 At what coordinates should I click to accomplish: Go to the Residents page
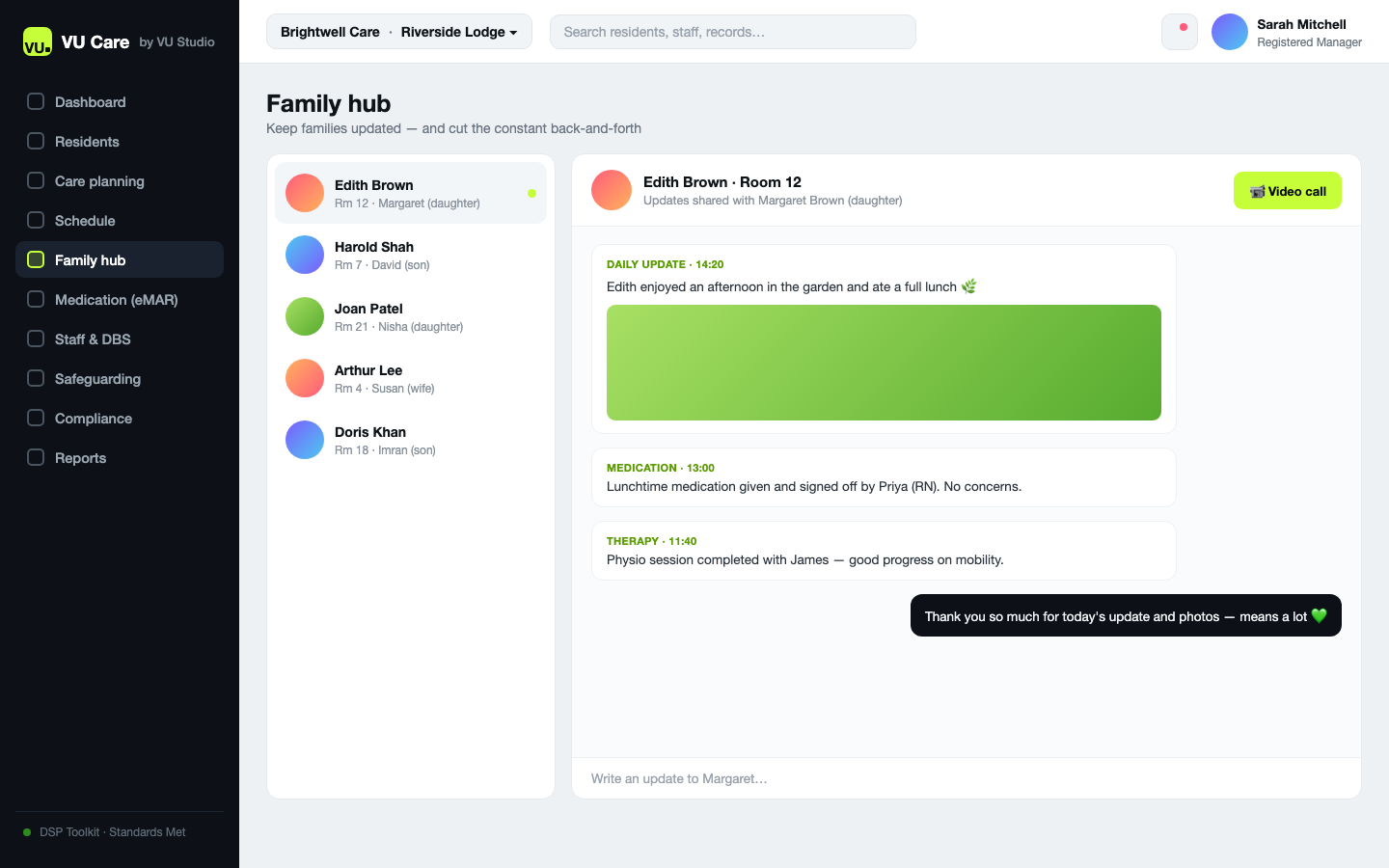(x=120, y=141)
